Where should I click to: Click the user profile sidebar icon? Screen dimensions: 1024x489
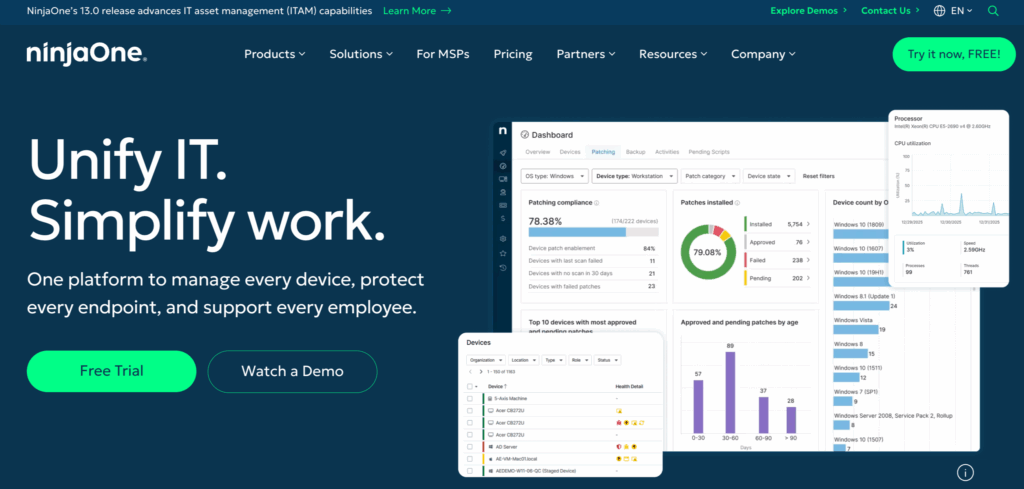503,192
